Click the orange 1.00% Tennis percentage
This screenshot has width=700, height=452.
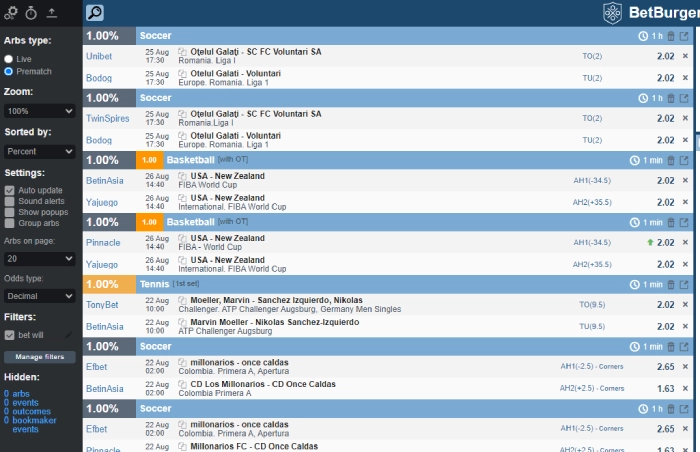coord(109,285)
